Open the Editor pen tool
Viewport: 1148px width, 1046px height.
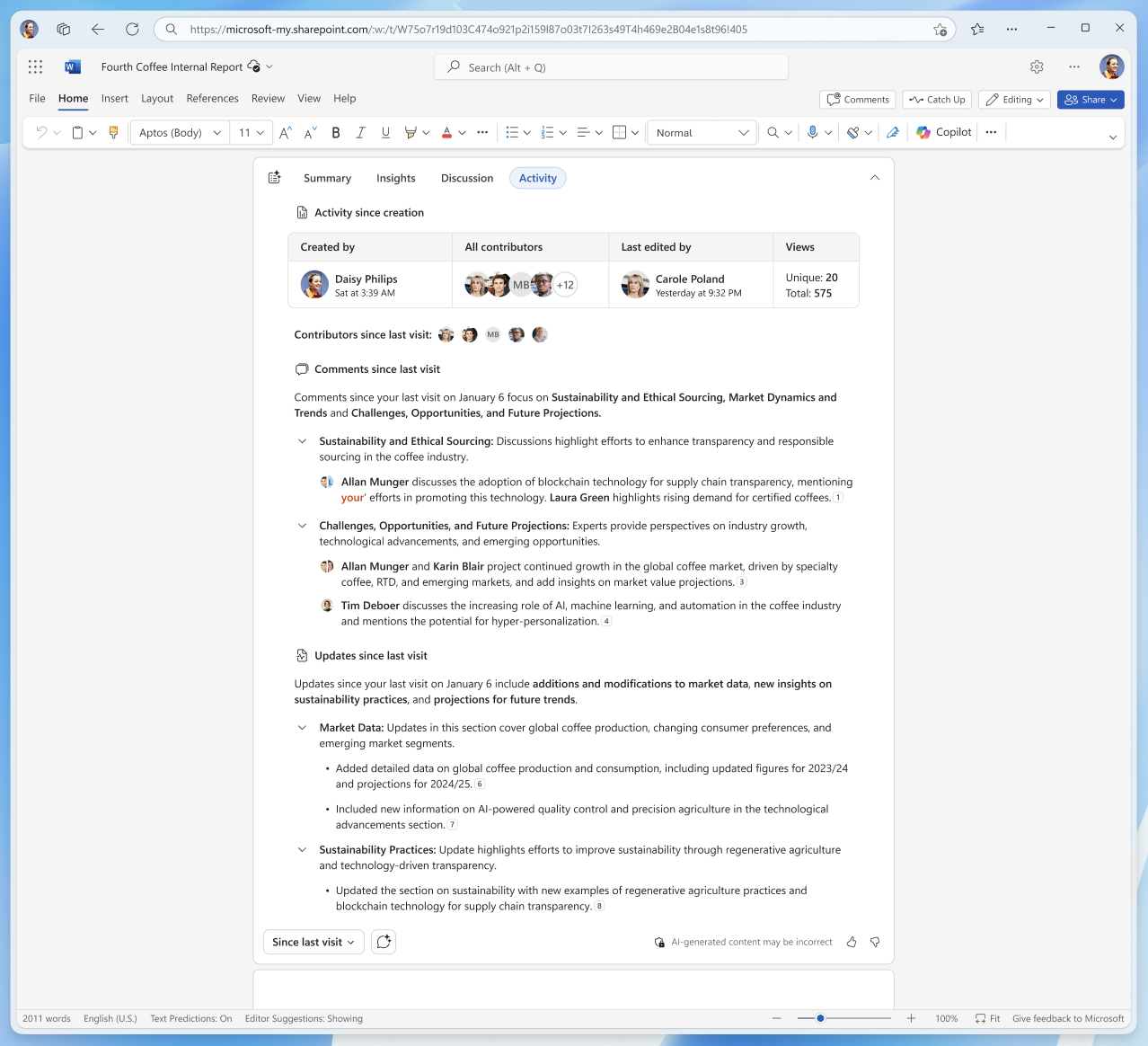[x=892, y=132]
